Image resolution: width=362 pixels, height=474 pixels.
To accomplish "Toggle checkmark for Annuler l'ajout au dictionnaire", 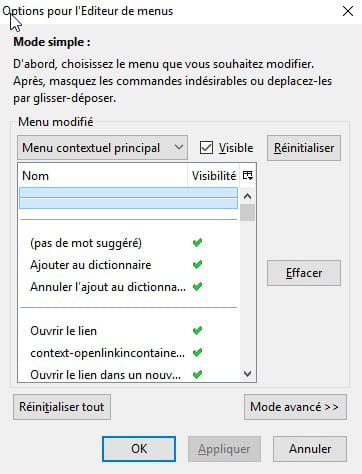I will tap(197, 287).
